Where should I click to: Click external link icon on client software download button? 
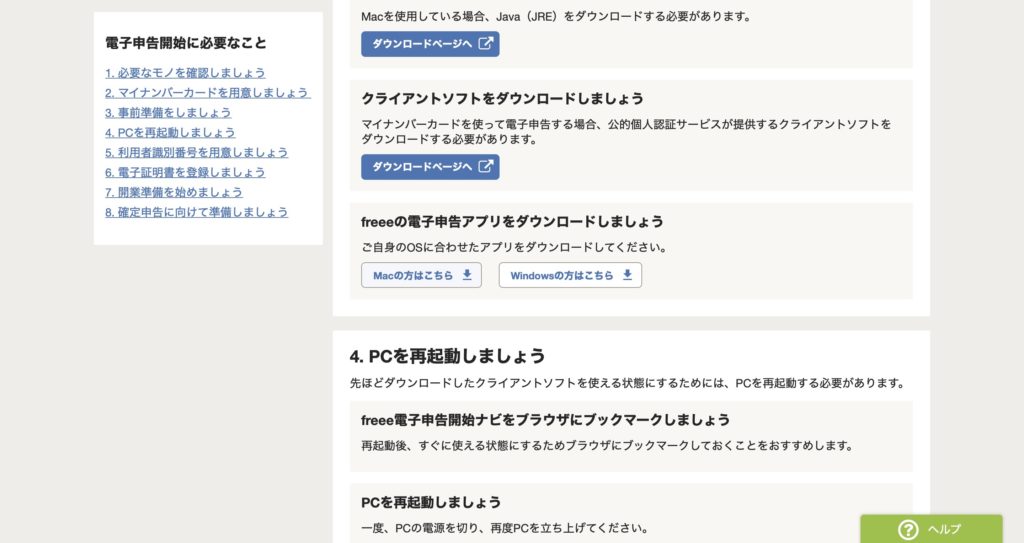click(485, 166)
